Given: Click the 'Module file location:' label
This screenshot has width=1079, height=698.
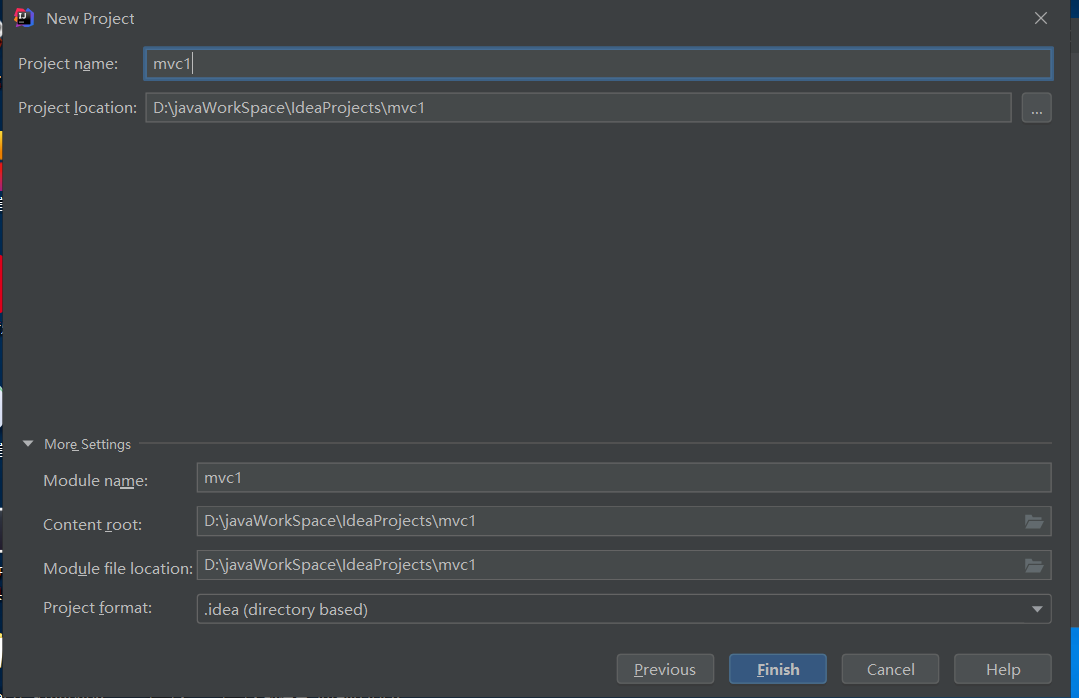Looking at the screenshot, I should [x=118, y=569].
